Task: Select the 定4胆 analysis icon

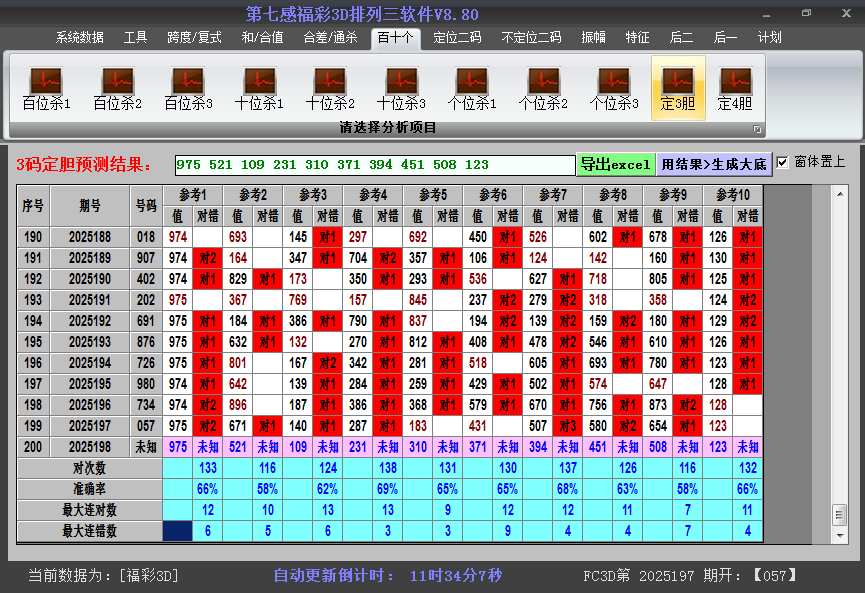Action: click(735, 88)
